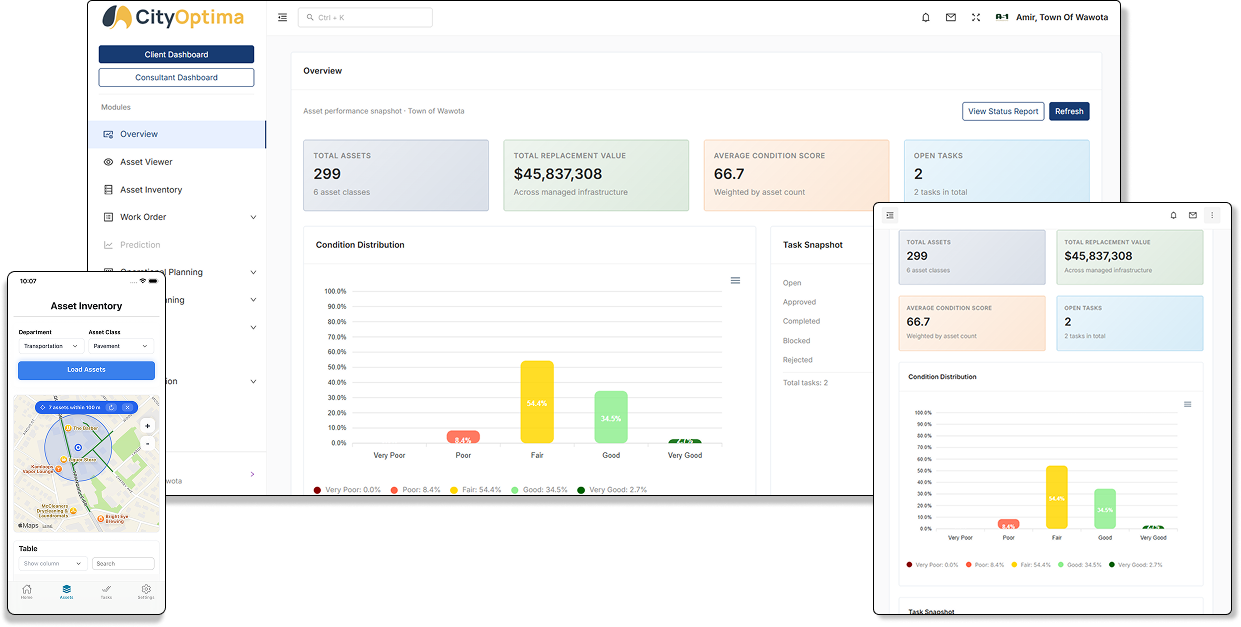This screenshot has height=627, width=1241.
Task: Open the Asset Class dropdown showing Pavement
Action: (x=121, y=346)
